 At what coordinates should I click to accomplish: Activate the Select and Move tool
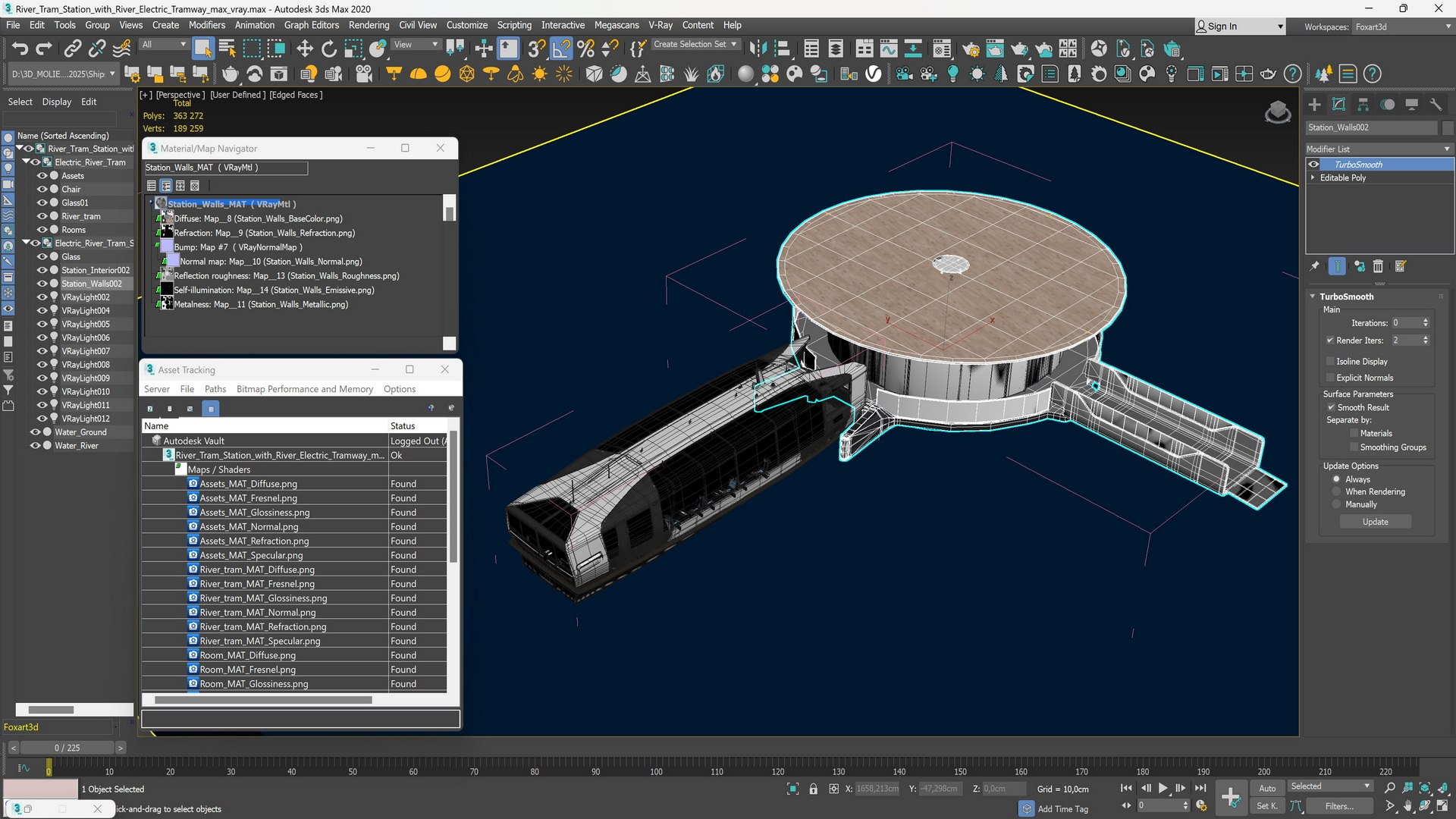tap(304, 49)
